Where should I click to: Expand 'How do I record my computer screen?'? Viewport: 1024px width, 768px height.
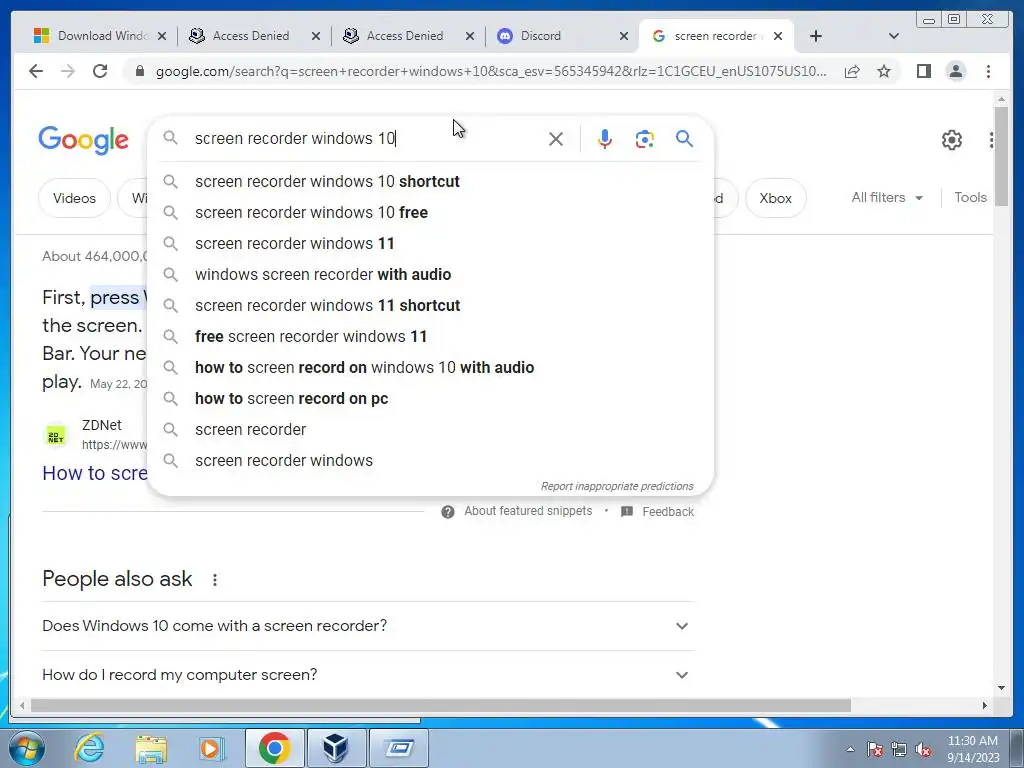point(368,675)
